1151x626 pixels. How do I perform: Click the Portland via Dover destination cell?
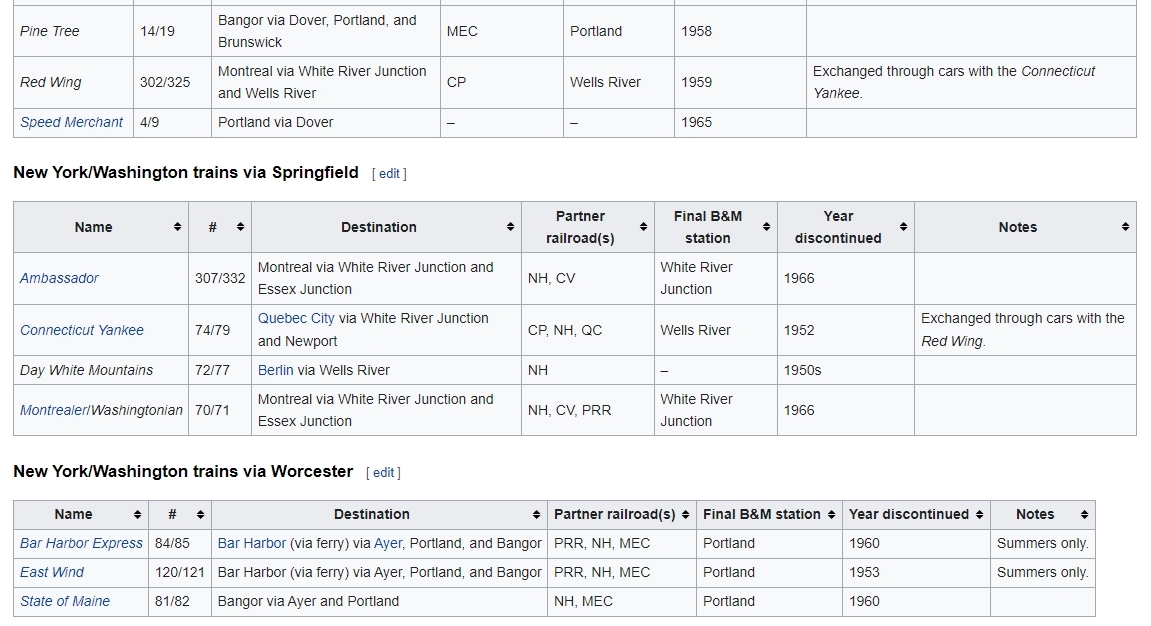326,123
